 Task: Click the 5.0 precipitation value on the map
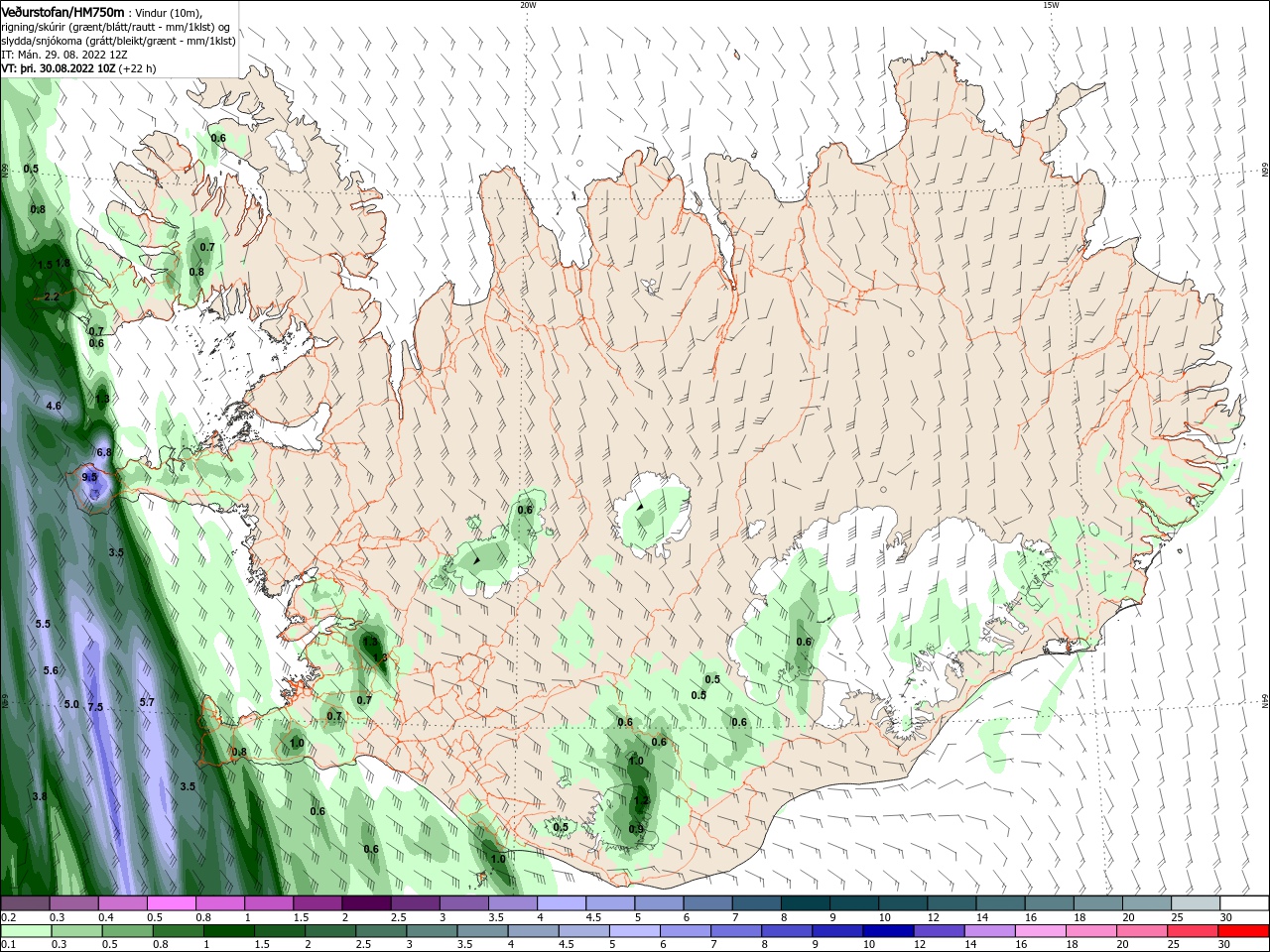coord(71,704)
